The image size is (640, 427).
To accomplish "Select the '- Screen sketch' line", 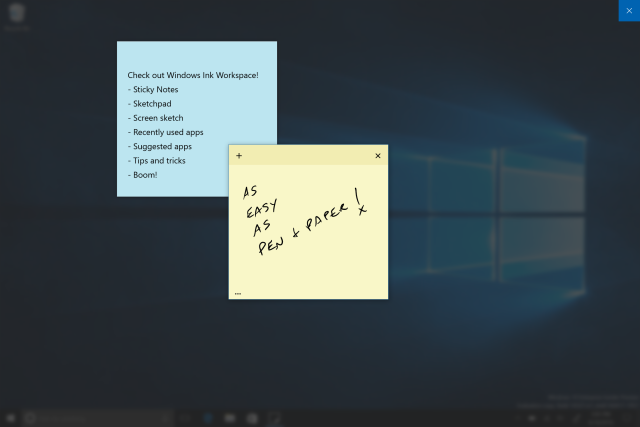I will 156,118.
